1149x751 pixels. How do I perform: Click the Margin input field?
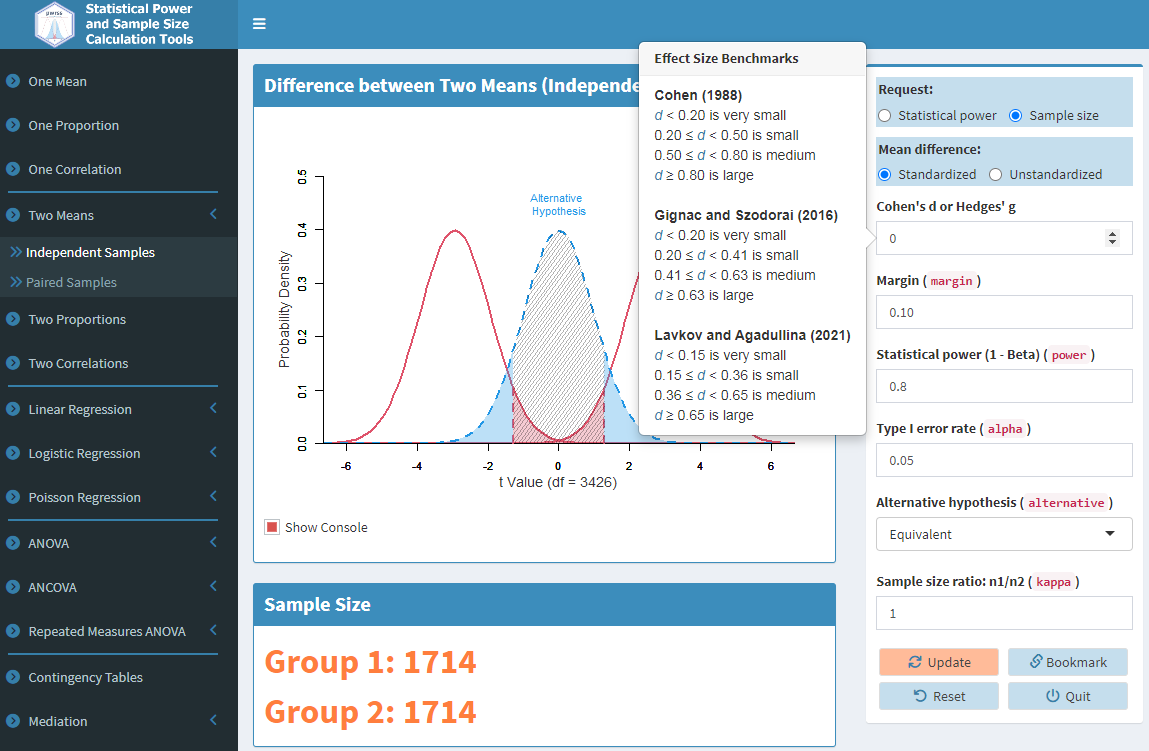click(x=1003, y=312)
